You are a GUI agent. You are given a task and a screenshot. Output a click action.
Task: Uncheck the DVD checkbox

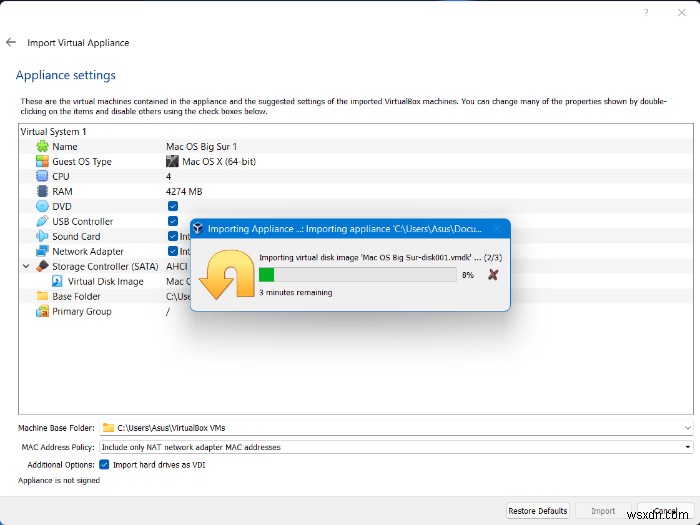click(173, 206)
